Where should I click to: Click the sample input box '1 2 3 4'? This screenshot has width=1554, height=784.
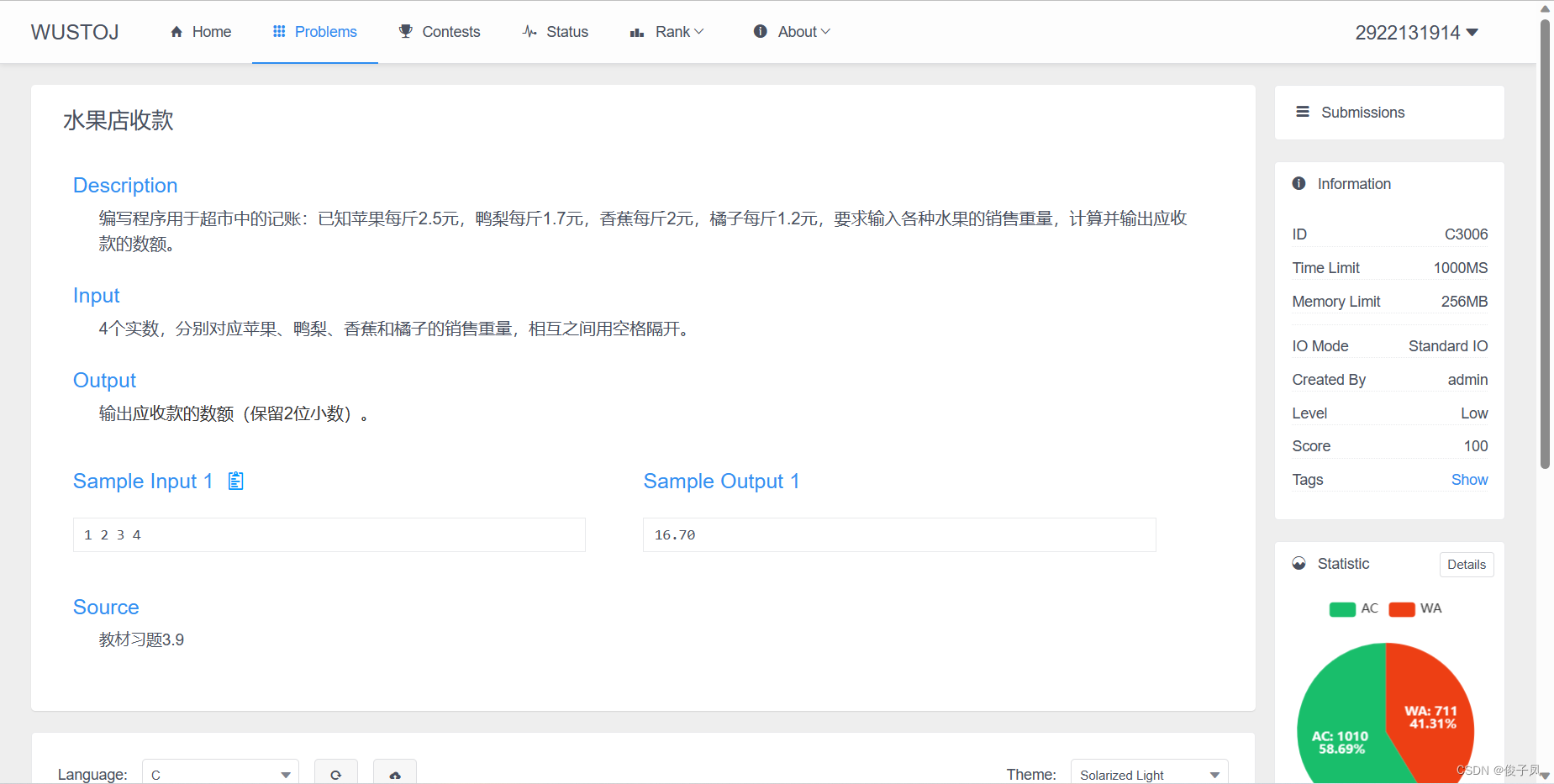pyautogui.click(x=329, y=535)
